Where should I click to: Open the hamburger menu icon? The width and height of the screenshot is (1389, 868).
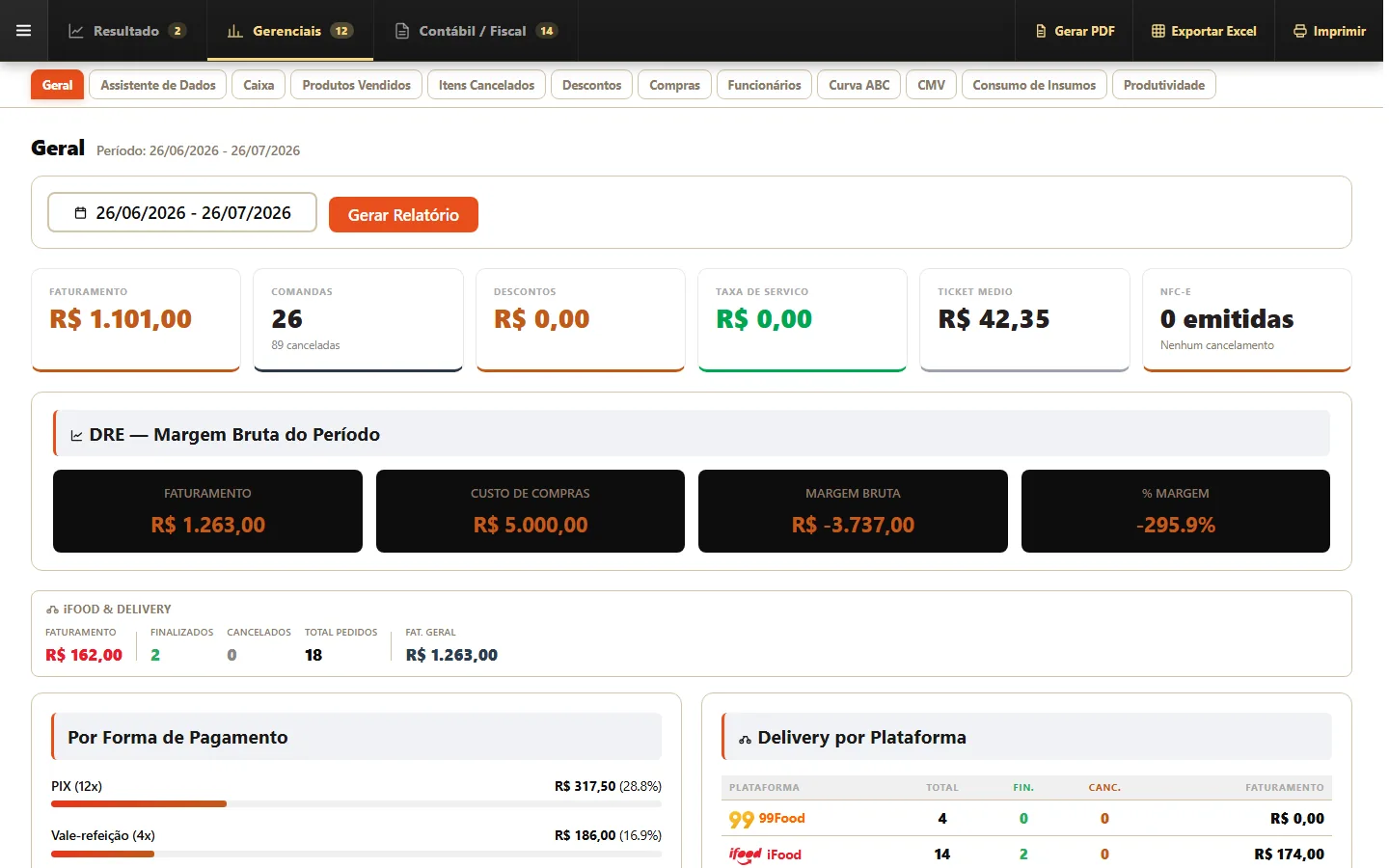(24, 31)
